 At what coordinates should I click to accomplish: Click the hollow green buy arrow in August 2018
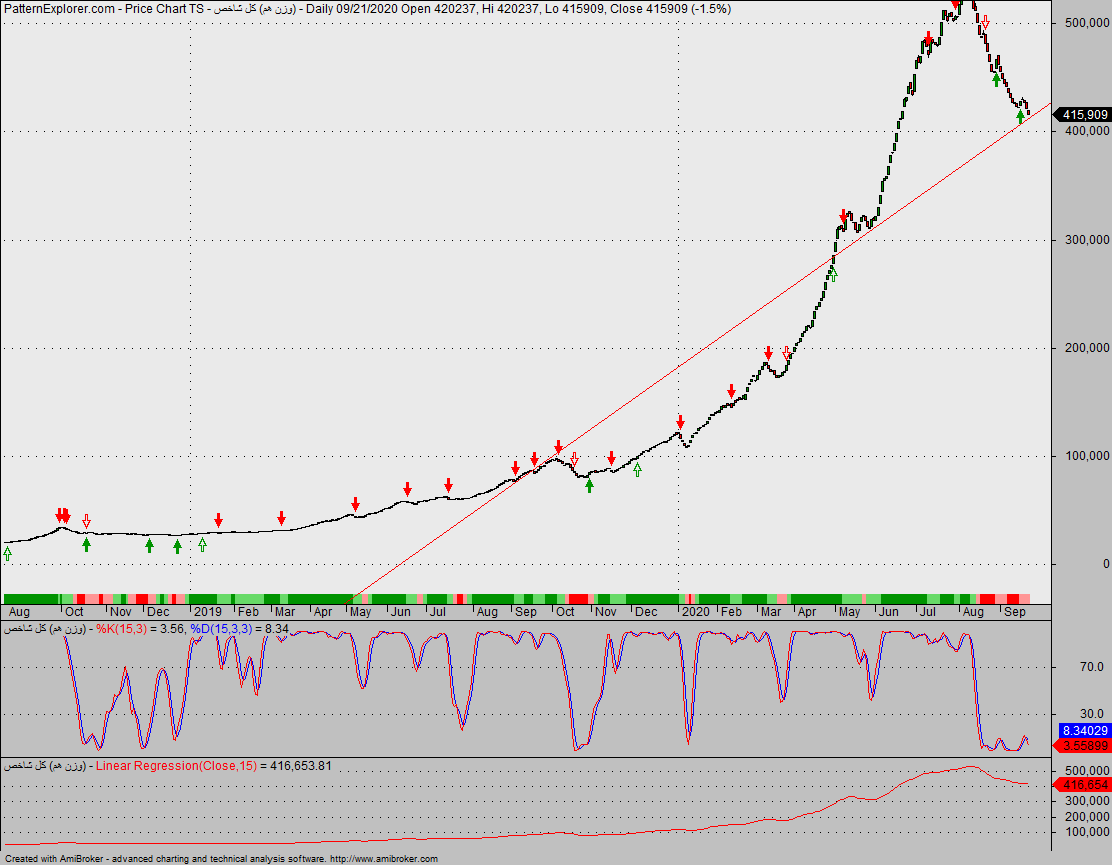8,553
